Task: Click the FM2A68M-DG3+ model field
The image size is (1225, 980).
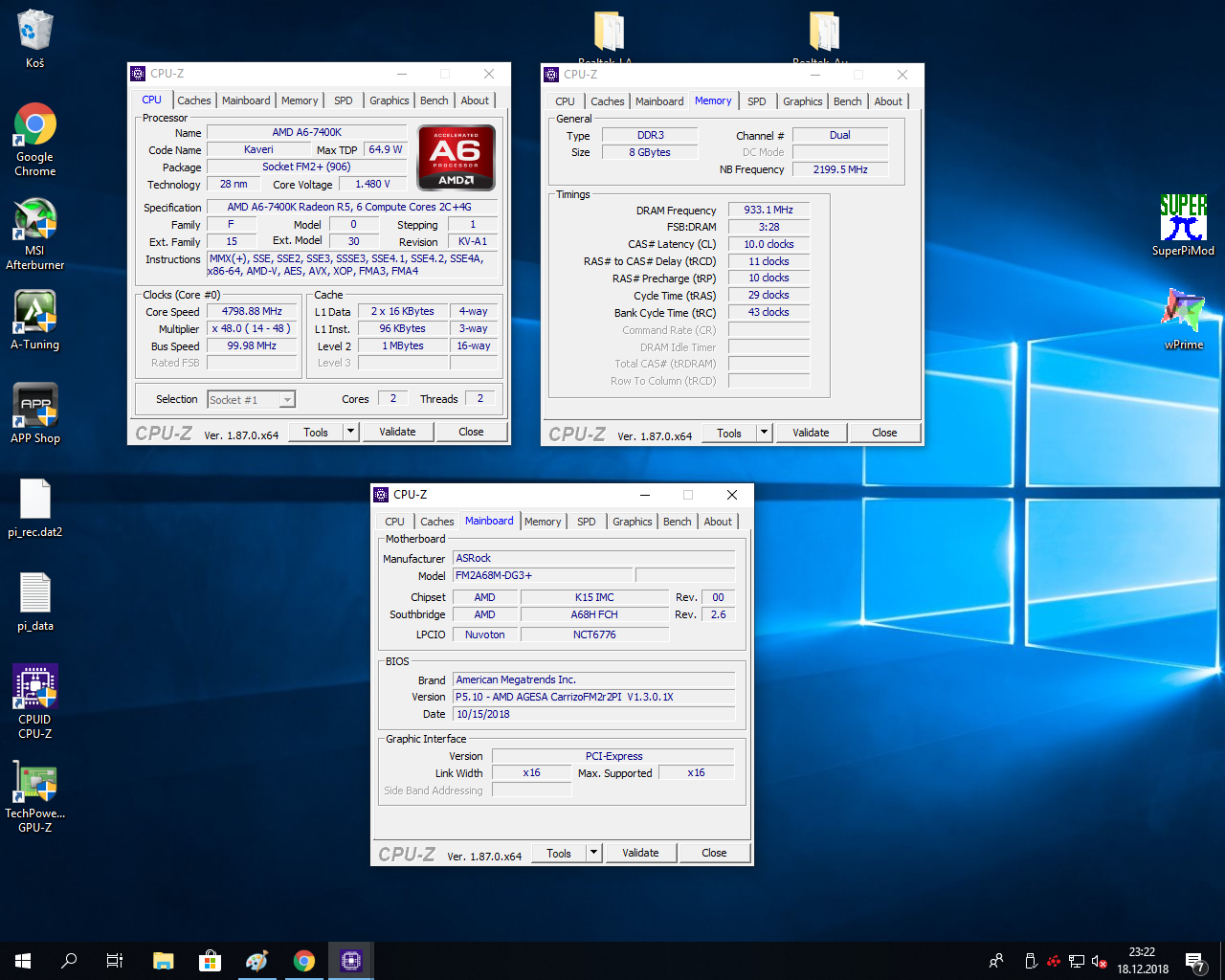Action: pos(543,575)
